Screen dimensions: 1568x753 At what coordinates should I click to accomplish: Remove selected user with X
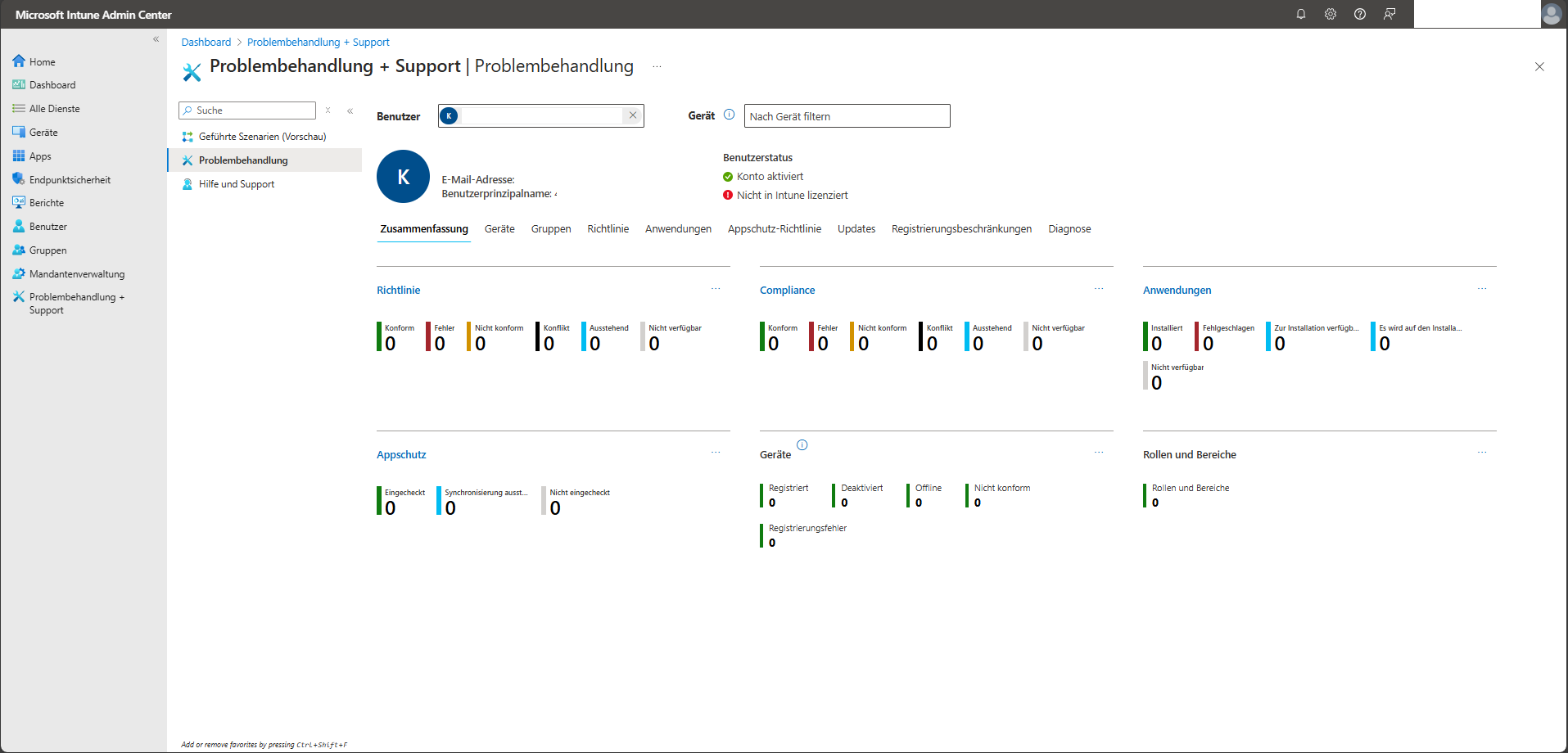tap(633, 115)
